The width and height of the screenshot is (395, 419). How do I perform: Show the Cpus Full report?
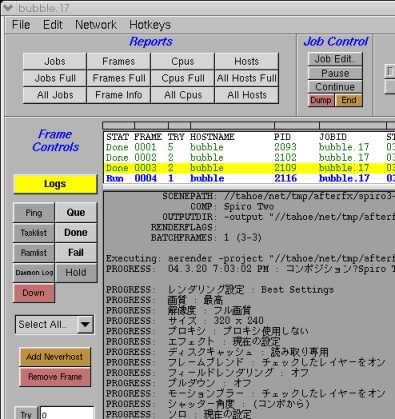183,78
